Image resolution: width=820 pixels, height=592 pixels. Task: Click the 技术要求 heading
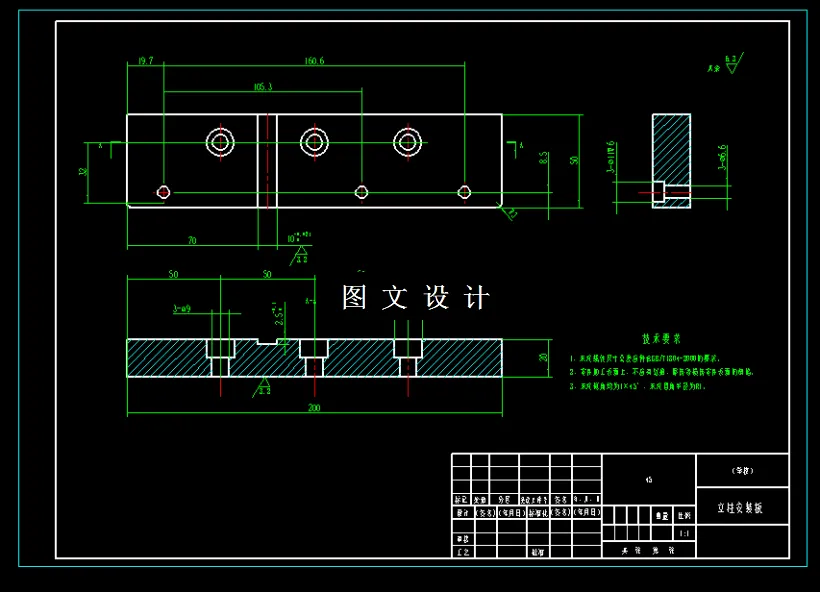662,339
